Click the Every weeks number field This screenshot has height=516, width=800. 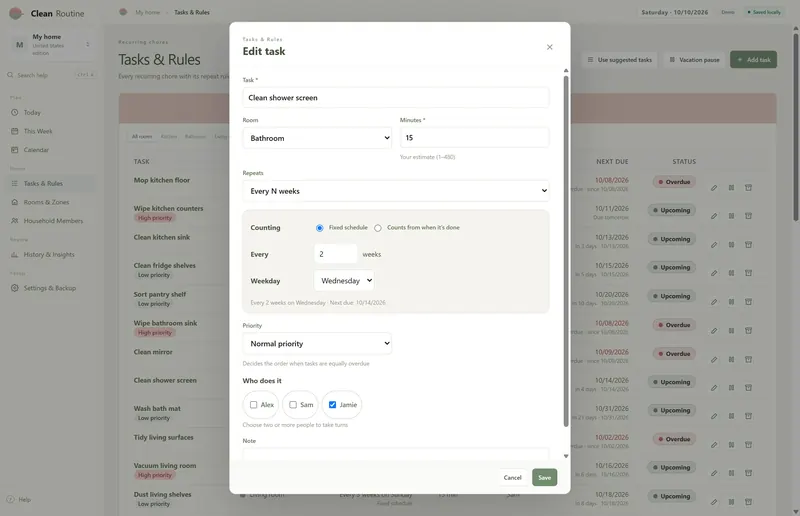(336, 254)
